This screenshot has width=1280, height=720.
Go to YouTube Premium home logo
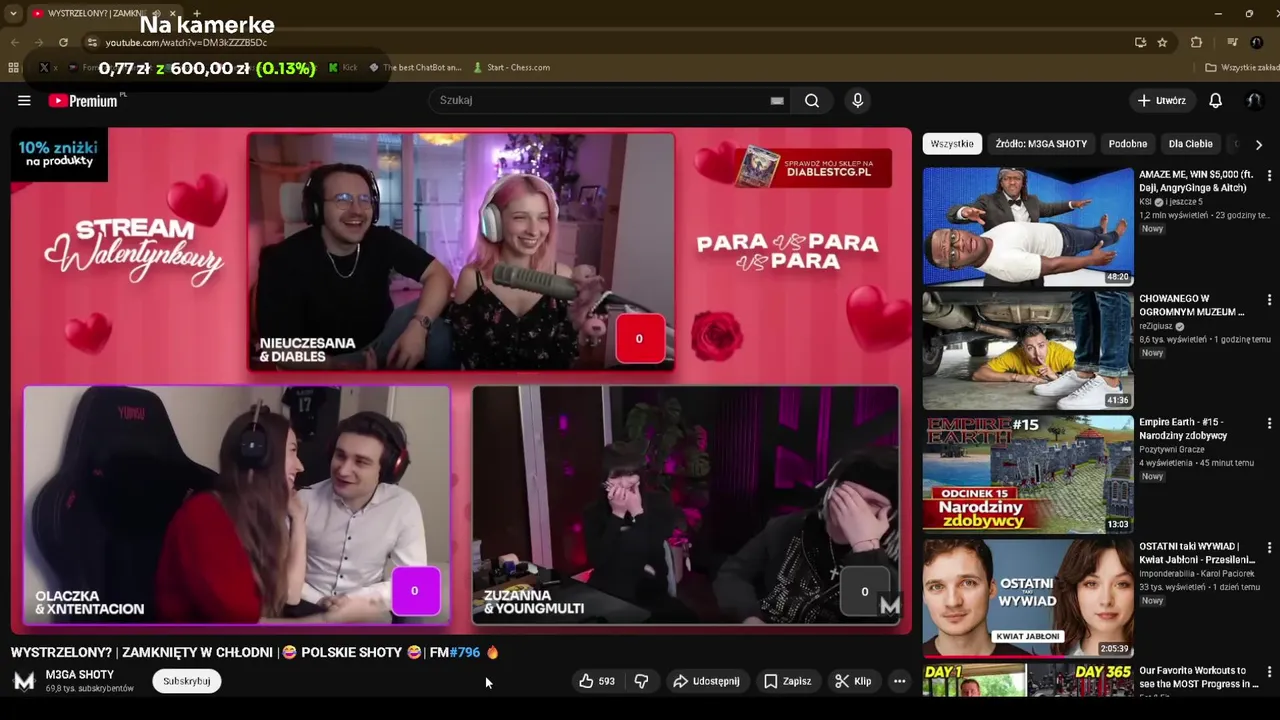pos(83,100)
